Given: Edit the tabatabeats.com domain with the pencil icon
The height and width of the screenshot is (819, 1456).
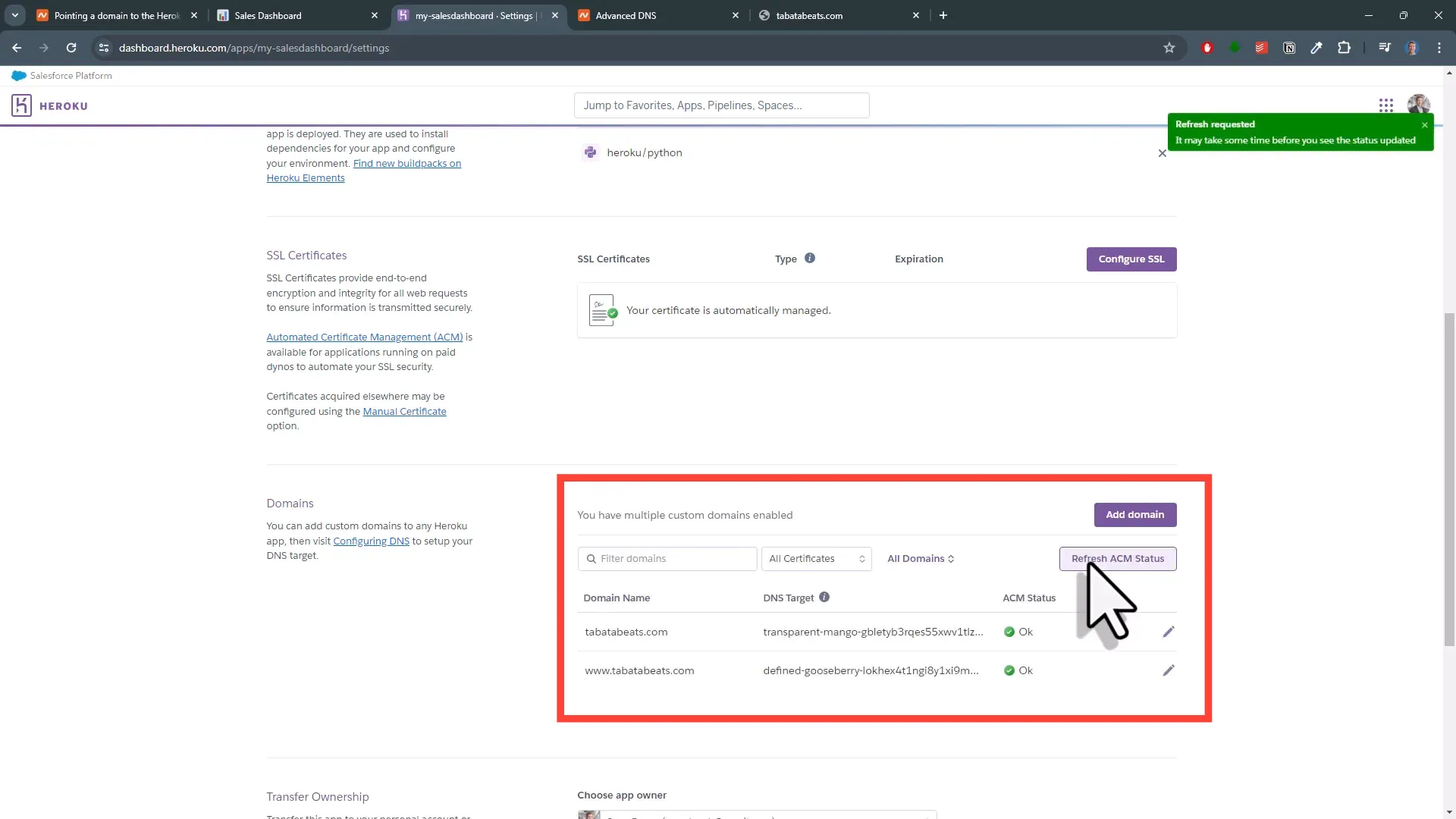Looking at the screenshot, I should [1169, 631].
